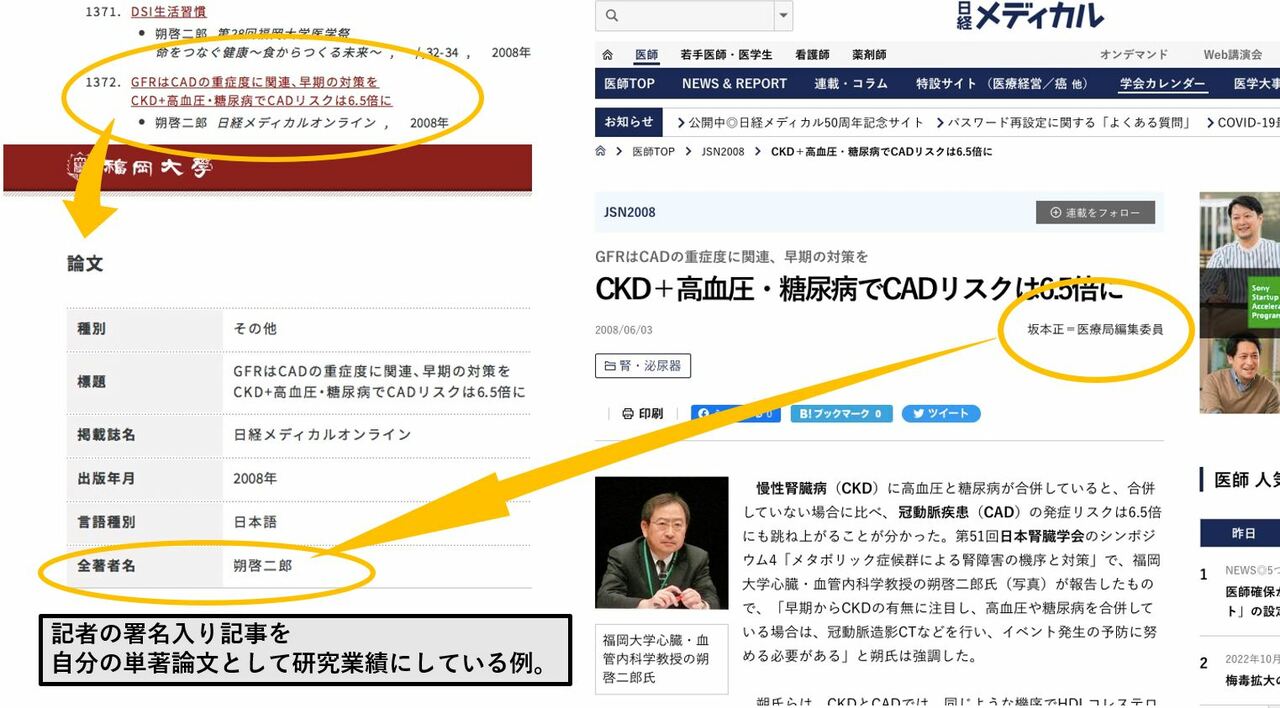
Task: Click the ツイート button
Action: point(941,414)
